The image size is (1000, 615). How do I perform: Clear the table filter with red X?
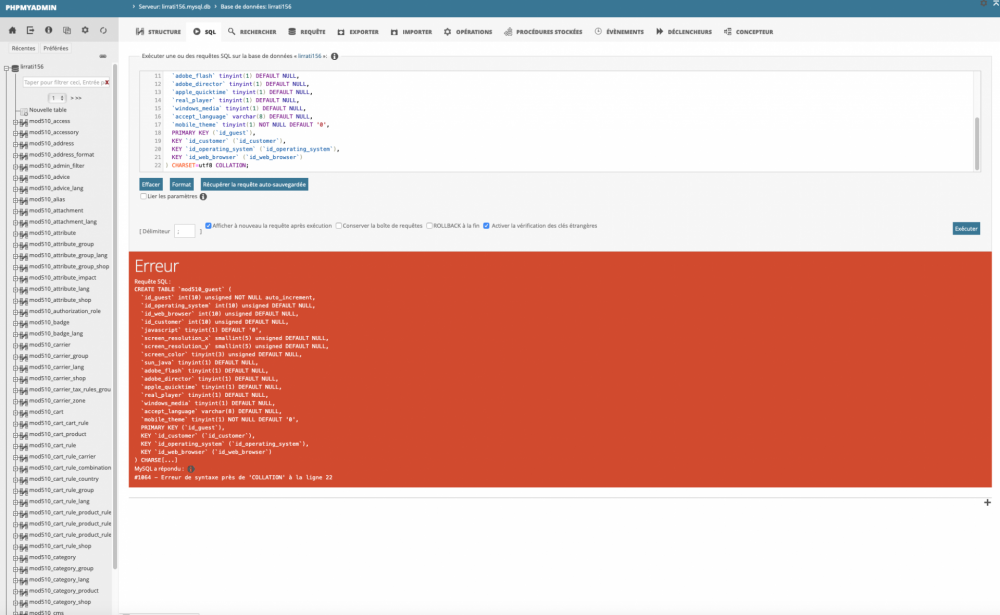107,82
